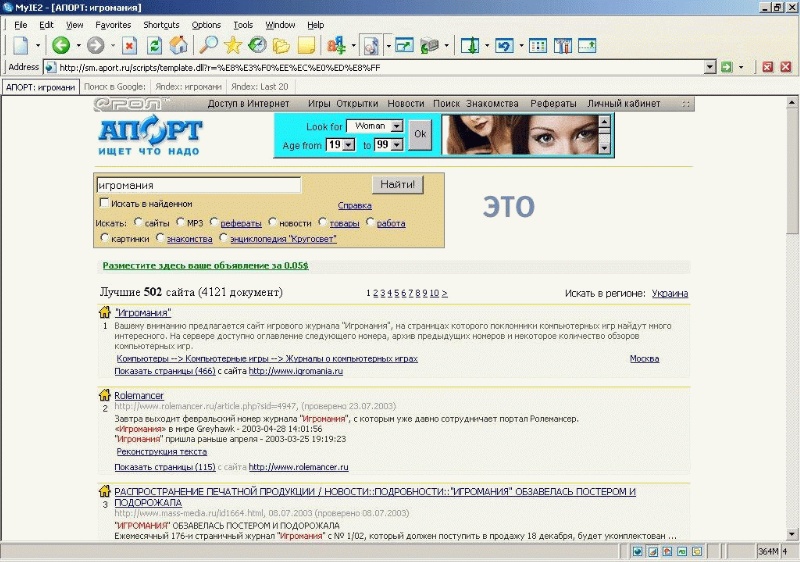Go to results page 2 link

(x=376, y=293)
